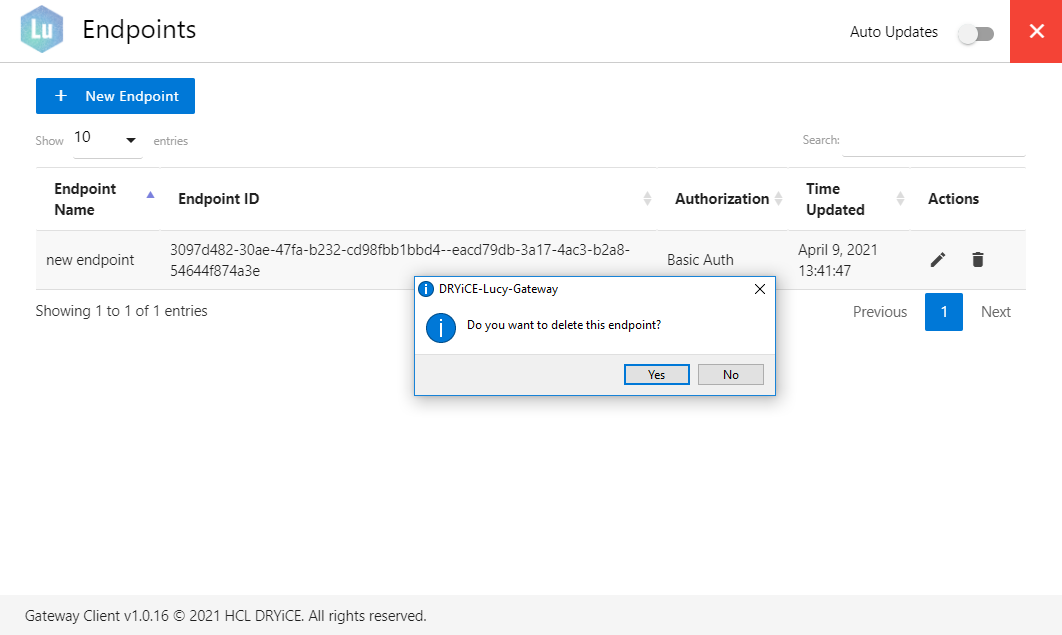Click the trash delete icon in Actions
This screenshot has height=635, width=1062.
pyautogui.click(x=978, y=259)
